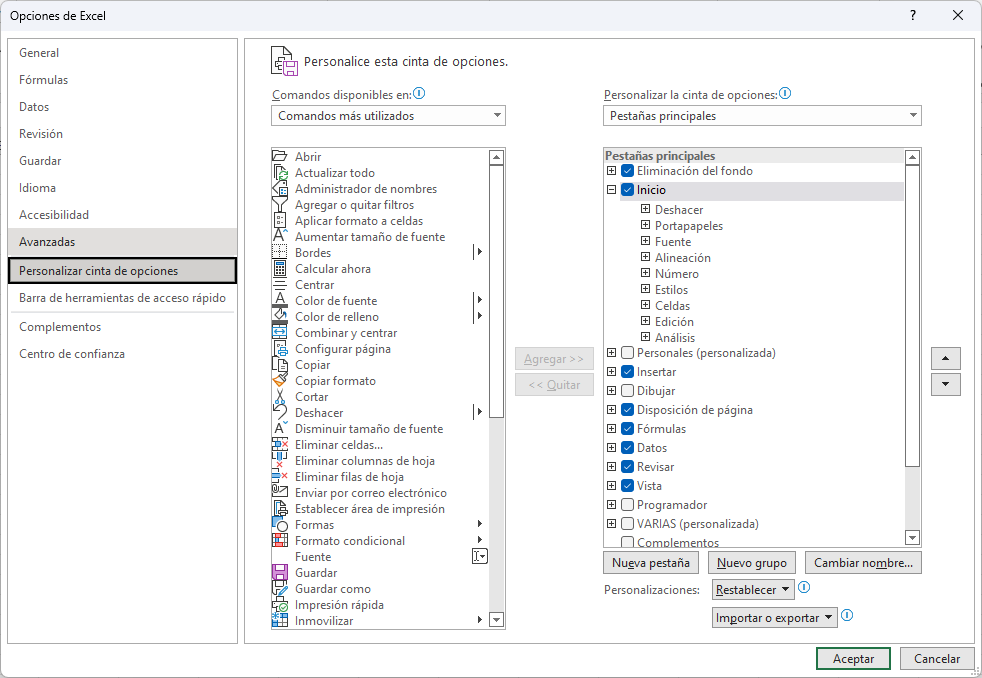Open the Guardar category in the options sidebar
The height and width of the screenshot is (678, 982).
123,161
